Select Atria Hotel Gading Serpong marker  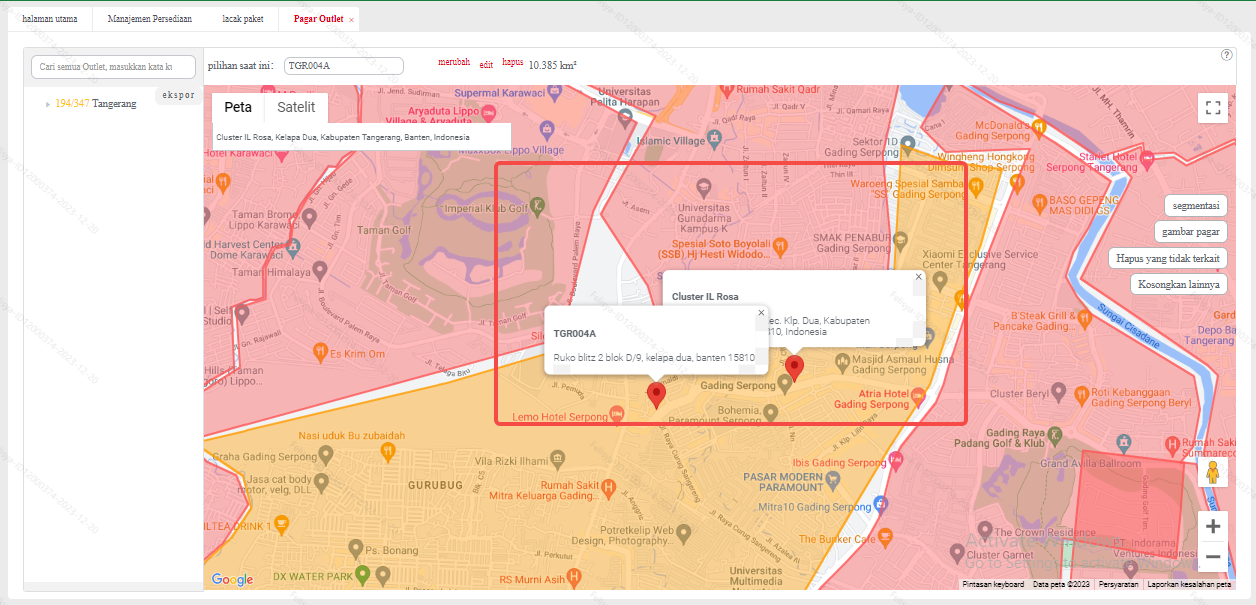click(x=918, y=398)
